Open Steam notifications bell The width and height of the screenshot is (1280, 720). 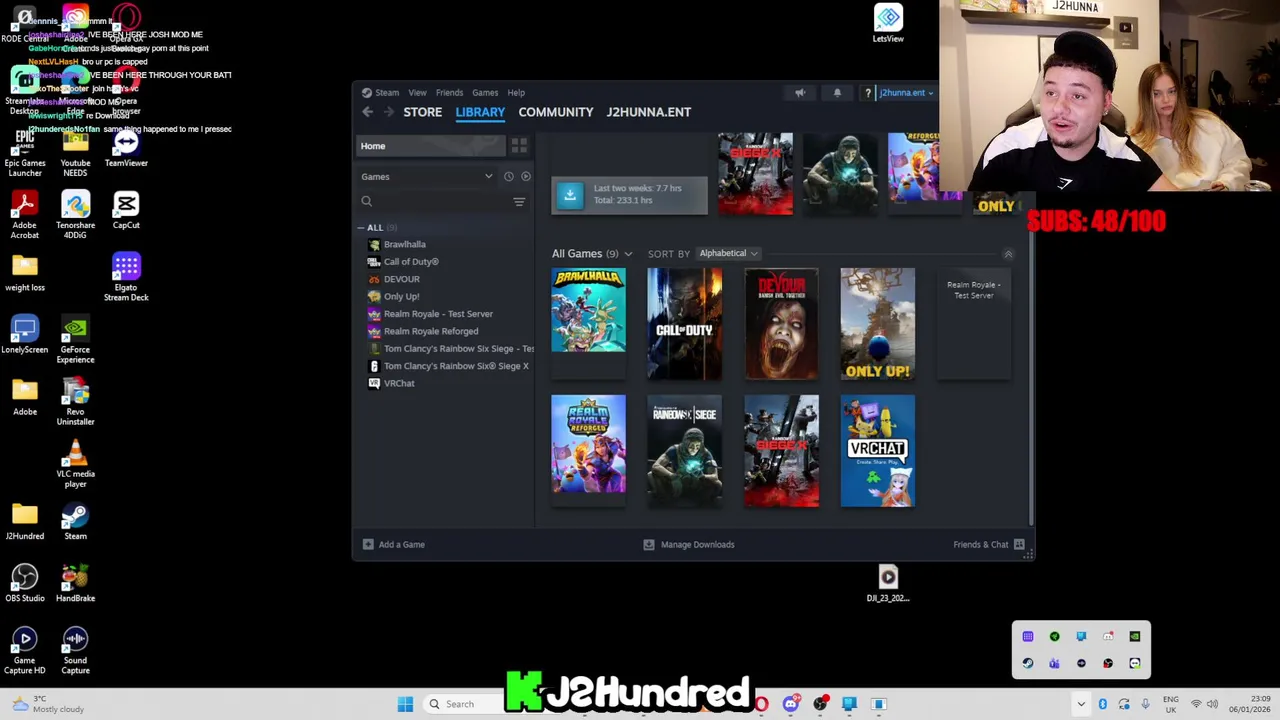pyautogui.click(x=837, y=93)
